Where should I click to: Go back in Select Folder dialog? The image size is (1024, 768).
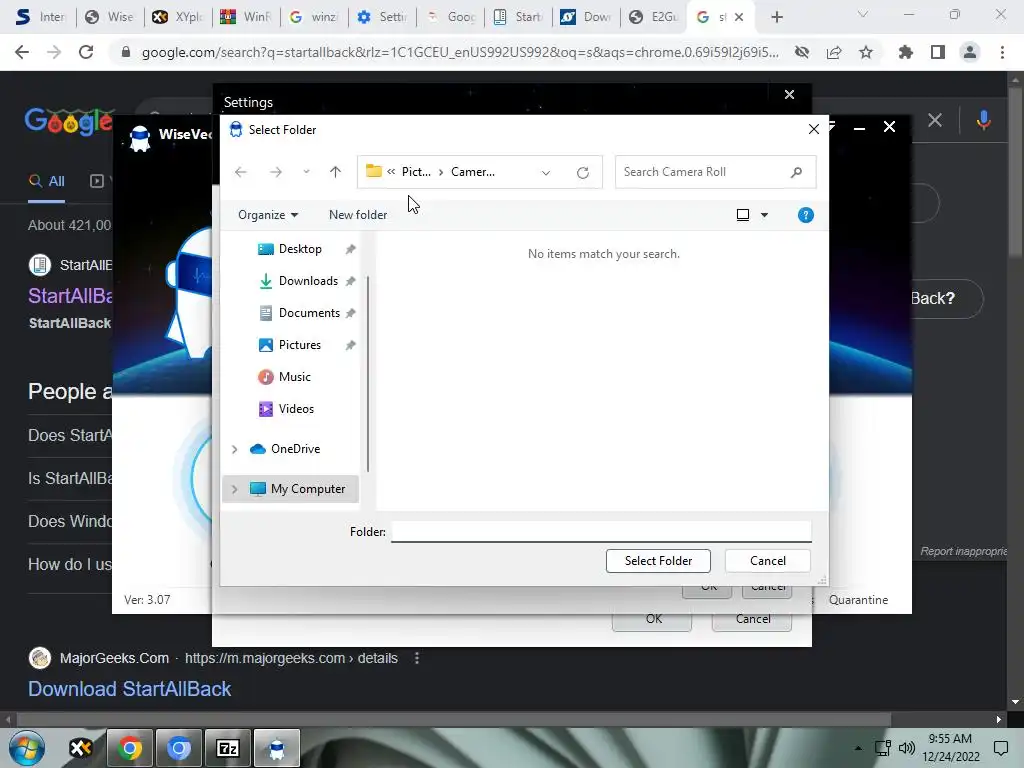pos(241,172)
